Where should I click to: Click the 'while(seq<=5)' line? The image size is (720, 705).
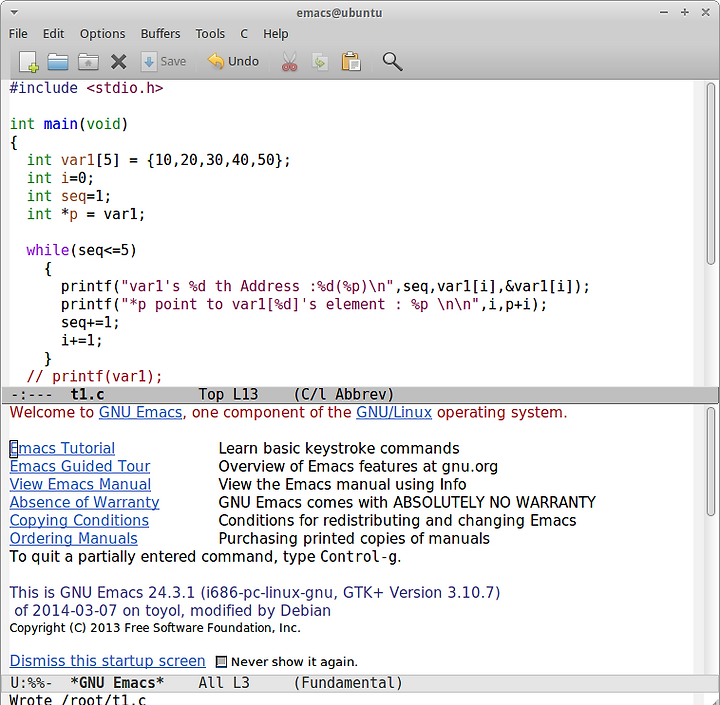(82, 250)
